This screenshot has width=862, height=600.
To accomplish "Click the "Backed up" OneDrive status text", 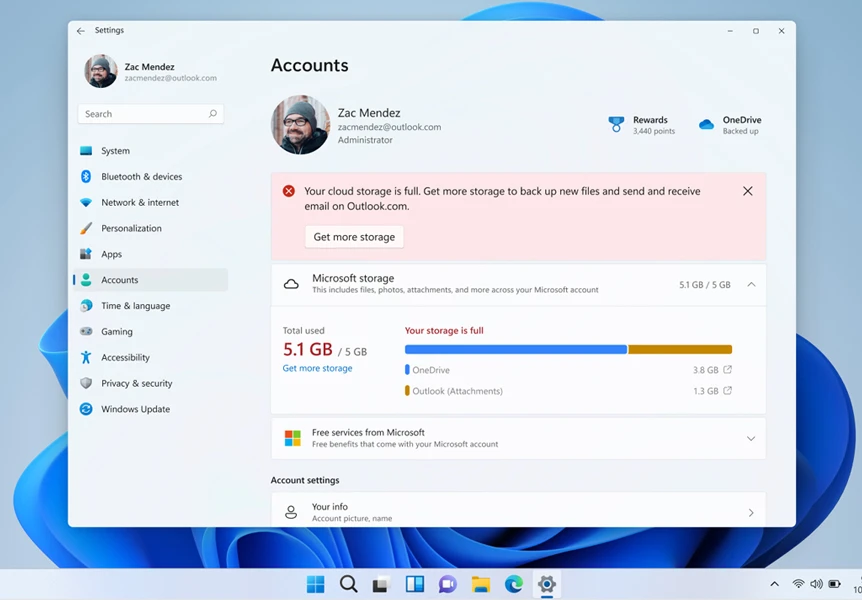I will [741, 131].
